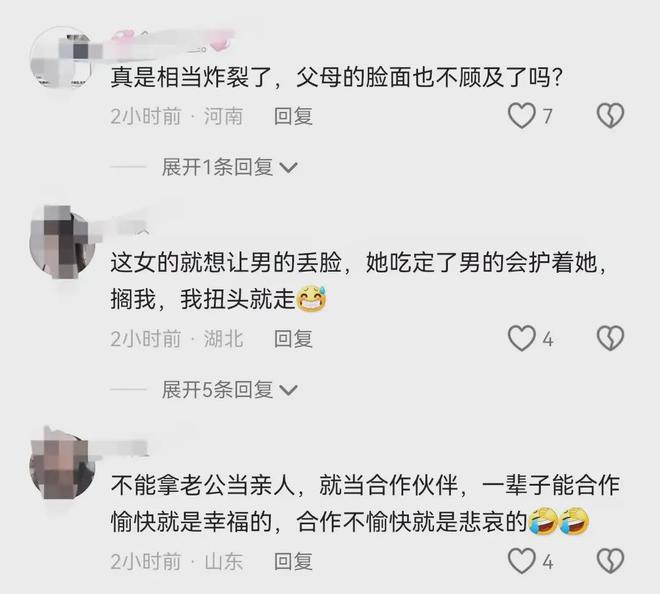The height and width of the screenshot is (594, 660).
Task: Reply (回复) to the Henan (河南) comment
Action: click(293, 116)
